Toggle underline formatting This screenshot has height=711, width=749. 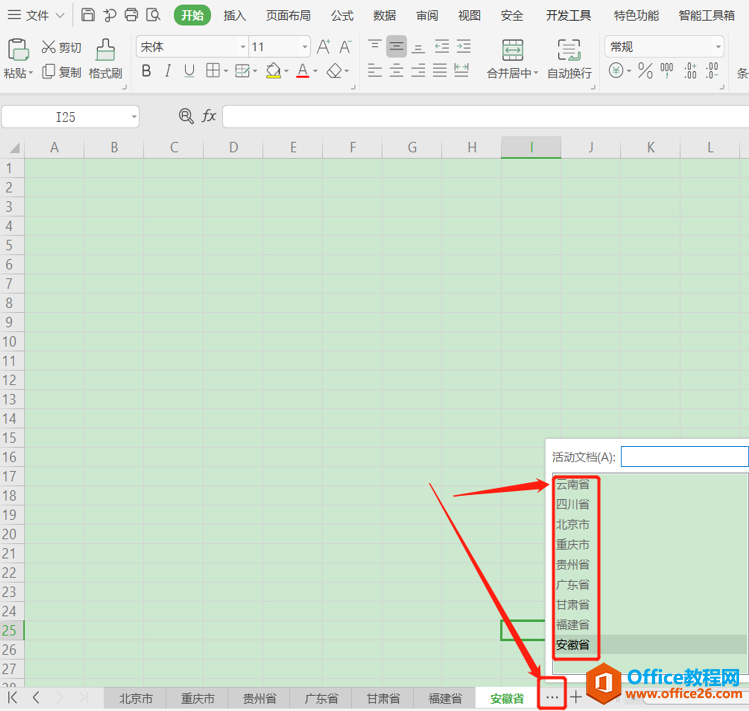[x=189, y=71]
